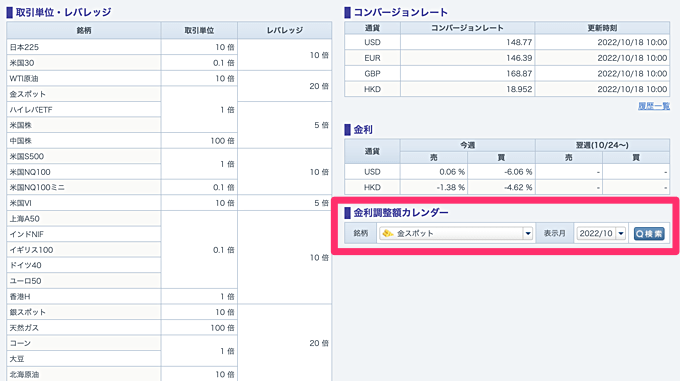Click the 中国株 row
Image resolution: width=680 pixels, height=381 pixels.
coord(84,141)
